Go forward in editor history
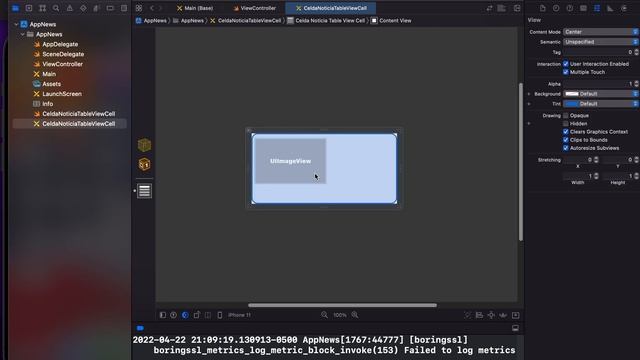Viewport: 640px width, 360px height. (x=161, y=8)
